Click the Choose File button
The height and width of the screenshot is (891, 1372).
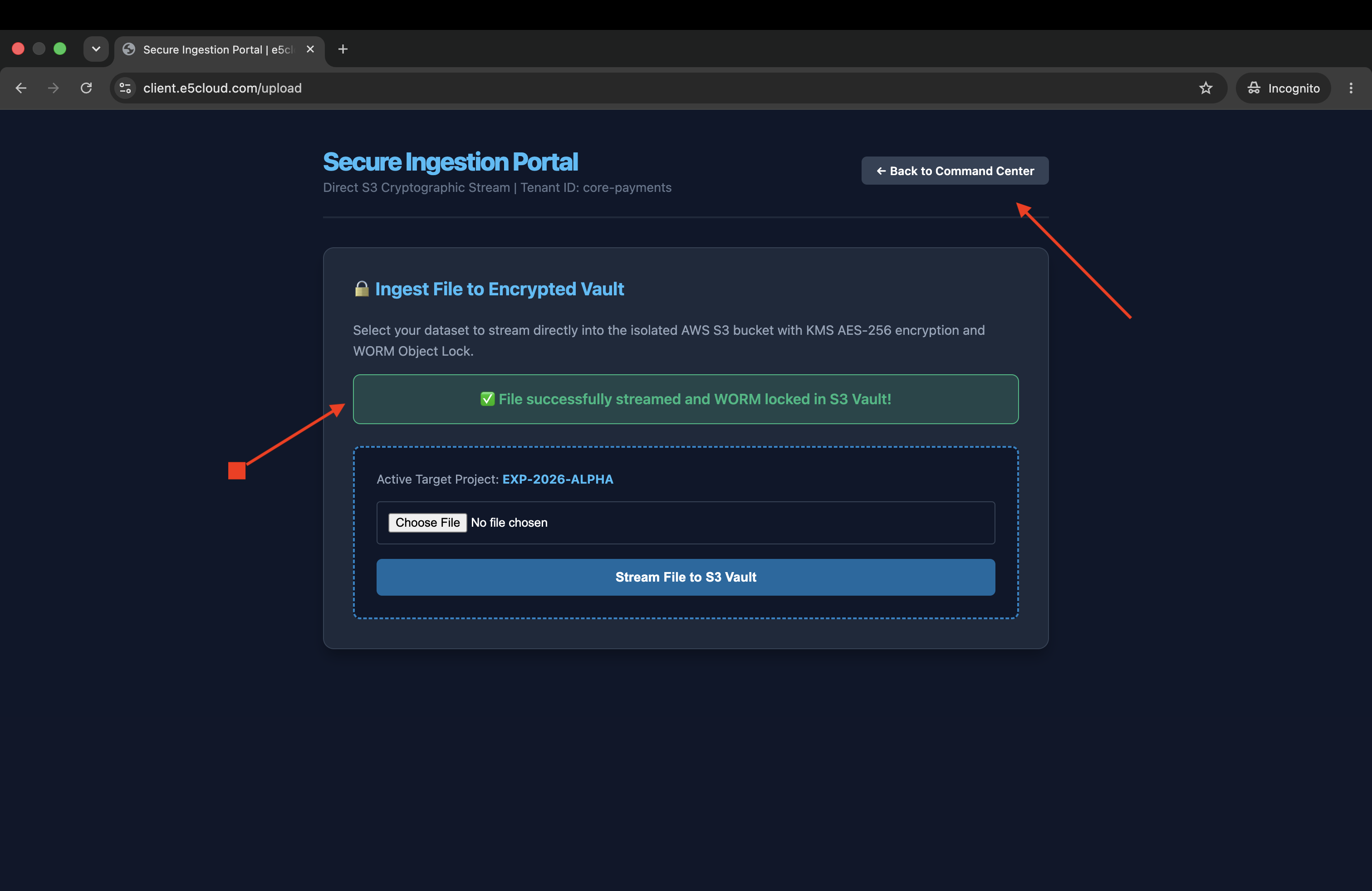(x=427, y=523)
